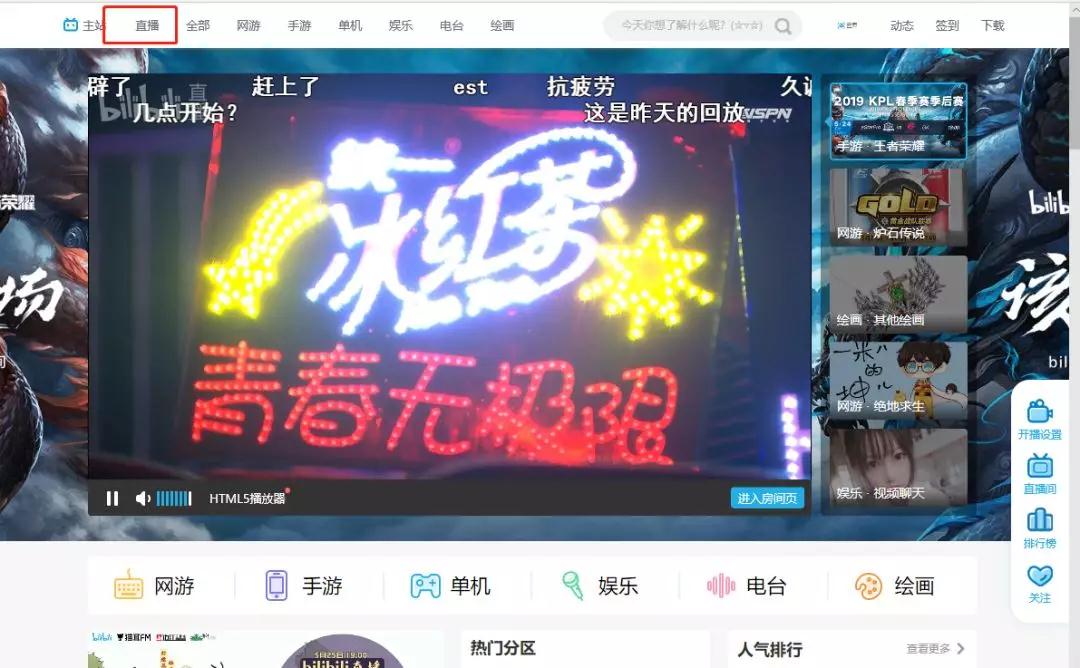The width and height of the screenshot is (1080, 668).
Task: Click the 签到 check-in link
Action: tap(947, 25)
